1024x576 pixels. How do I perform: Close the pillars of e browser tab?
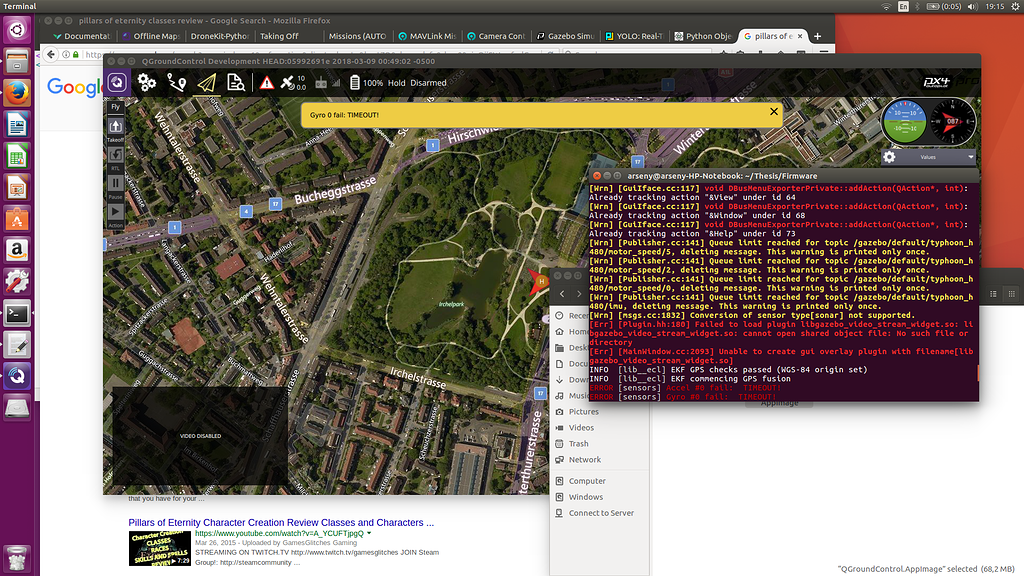click(800, 36)
